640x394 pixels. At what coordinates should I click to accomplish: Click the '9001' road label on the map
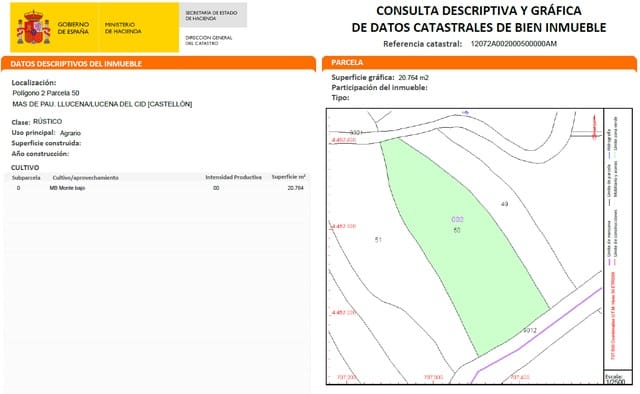pos(357,132)
